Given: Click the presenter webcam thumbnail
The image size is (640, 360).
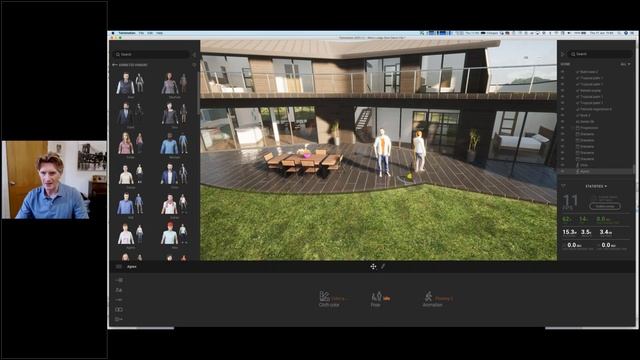Looking at the screenshot, I should [x=54, y=180].
